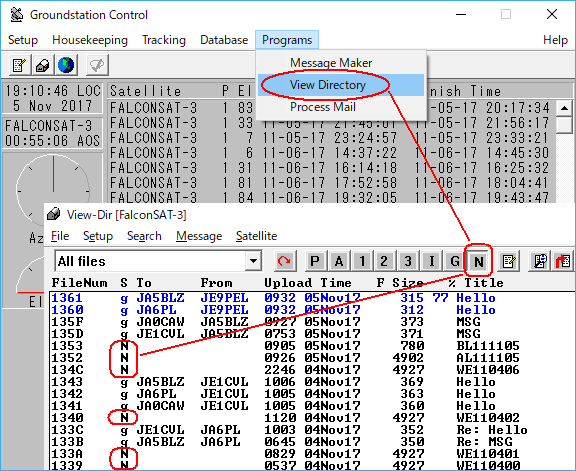The image size is (576, 471).
Task: Click the Title column header
Action: (484, 283)
